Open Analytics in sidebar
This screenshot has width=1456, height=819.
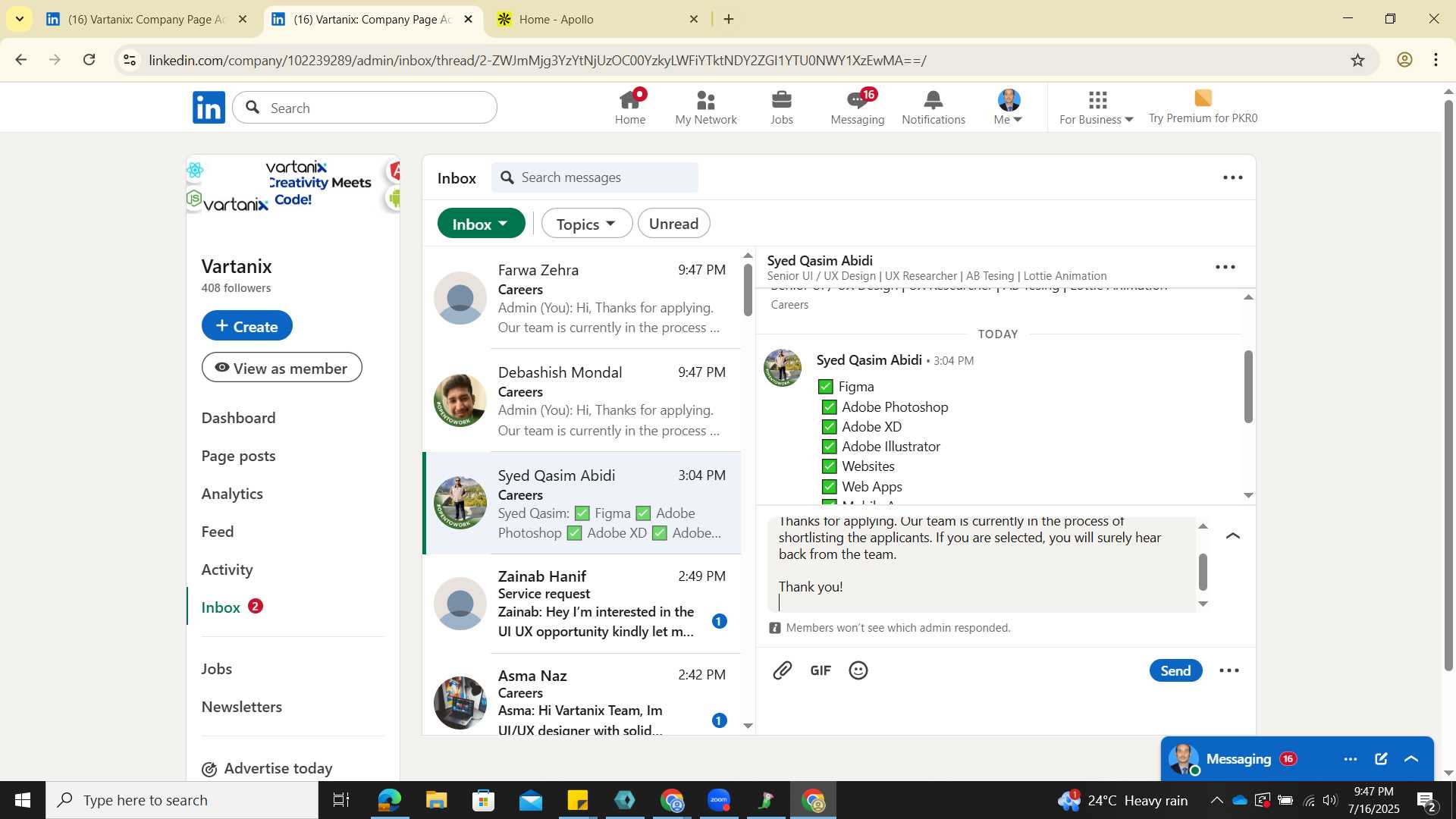232,494
